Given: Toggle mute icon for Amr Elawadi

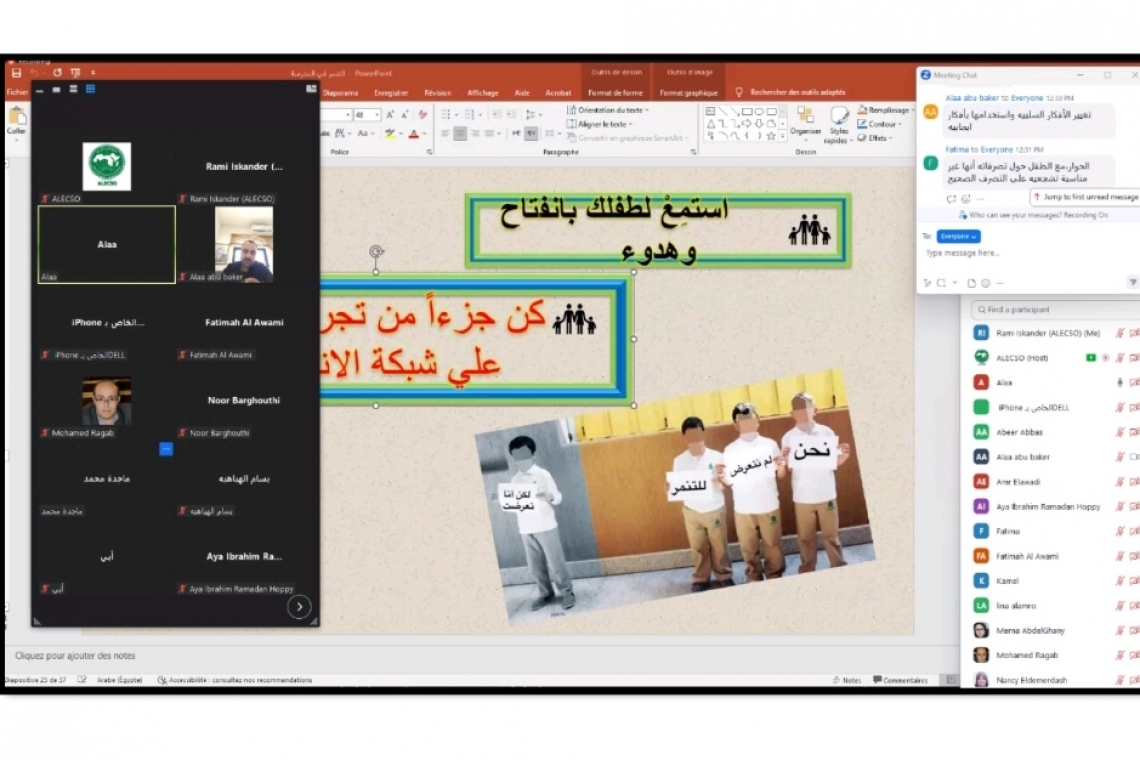Looking at the screenshot, I should 1120,481.
